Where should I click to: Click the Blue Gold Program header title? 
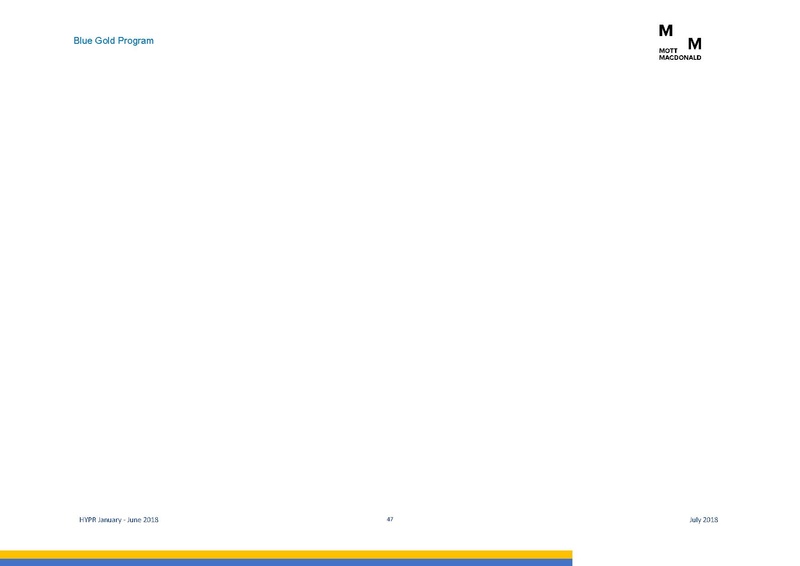click(113, 41)
